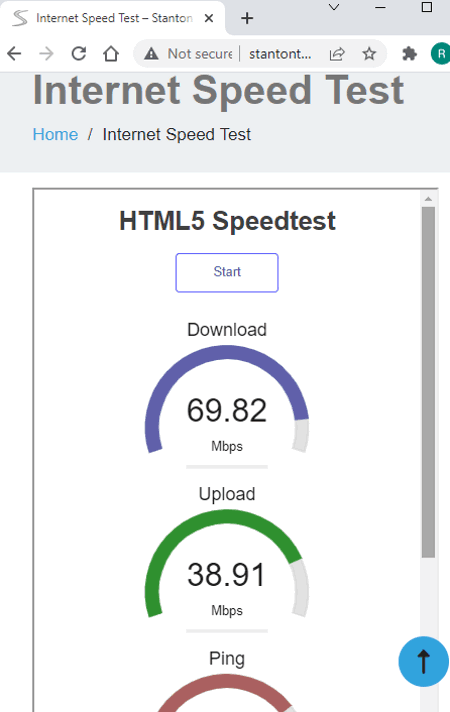The height and width of the screenshot is (712, 450).
Task: Open the Extensions puzzle icon
Action: pyautogui.click(x=410, y=54)
